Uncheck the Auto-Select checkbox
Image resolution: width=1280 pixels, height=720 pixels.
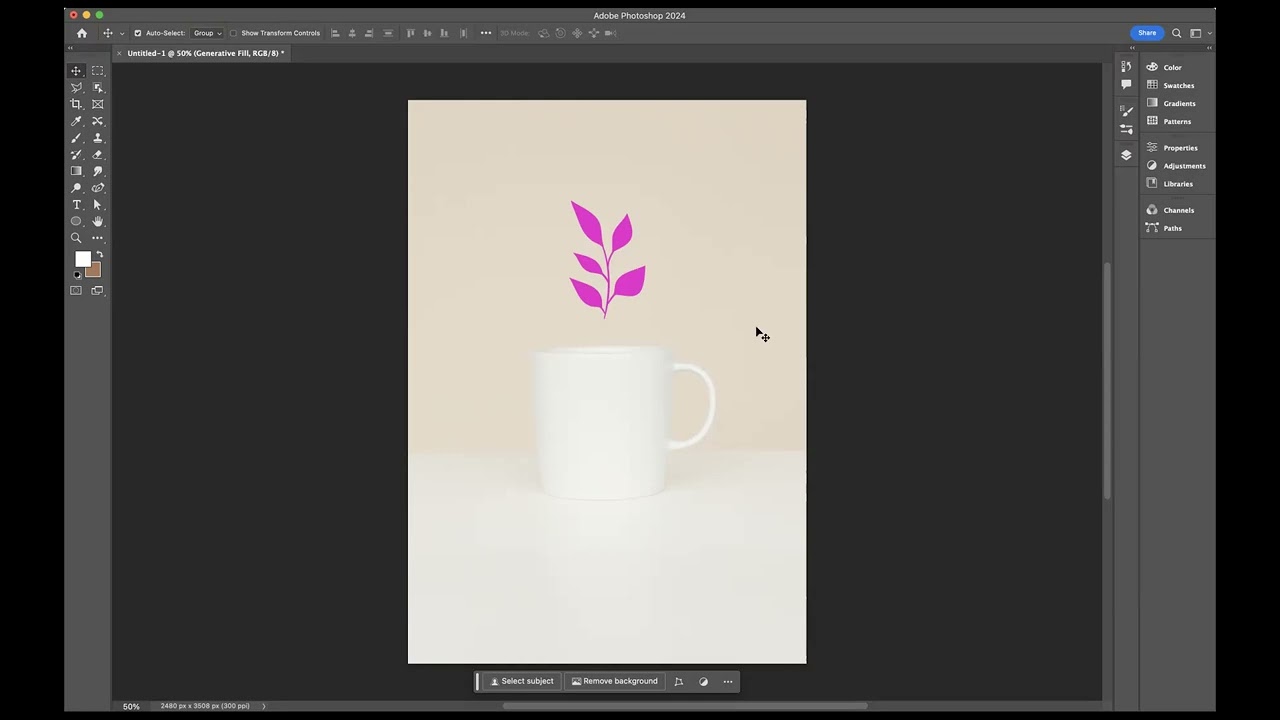(138, 33)
